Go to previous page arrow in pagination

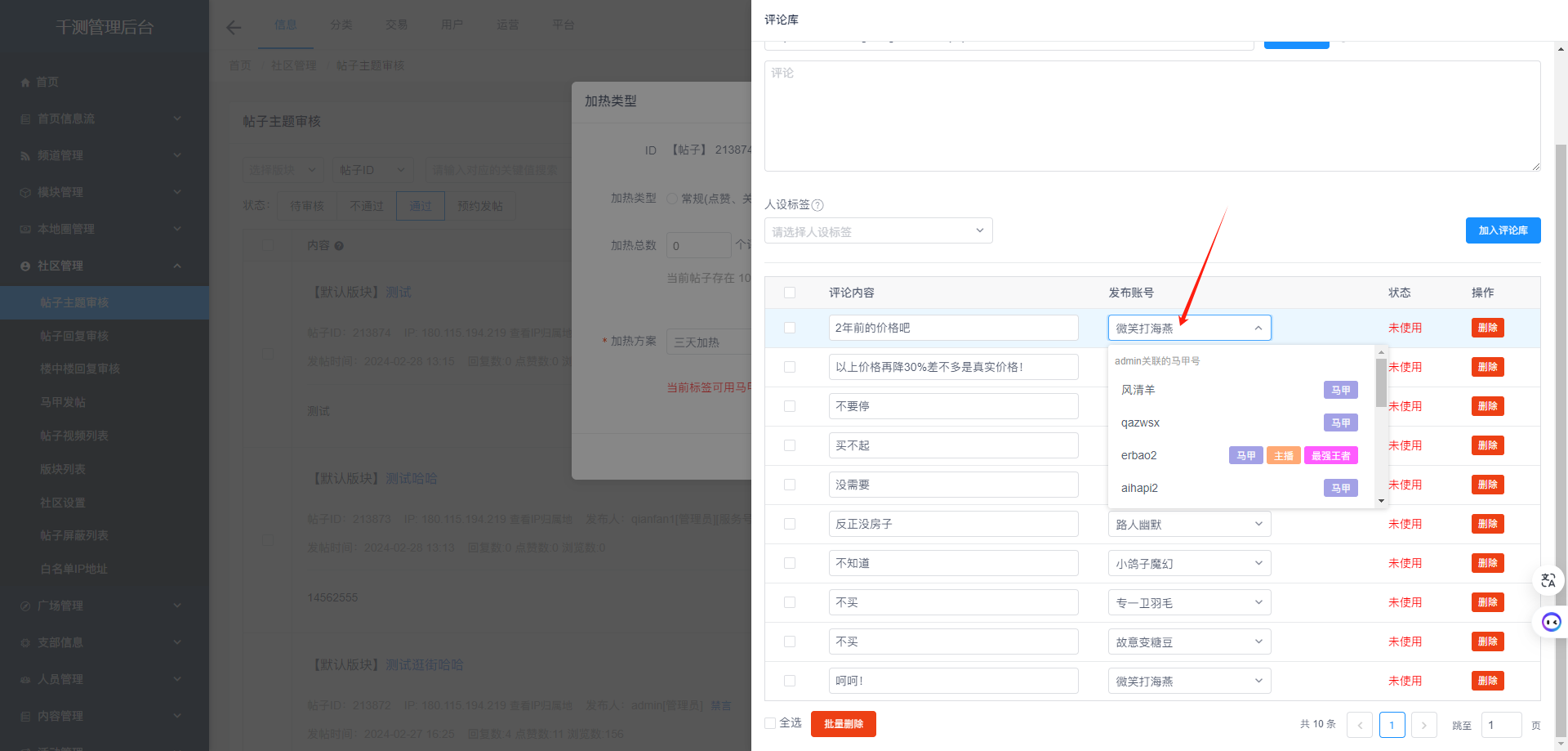(x=1360, y=725)
